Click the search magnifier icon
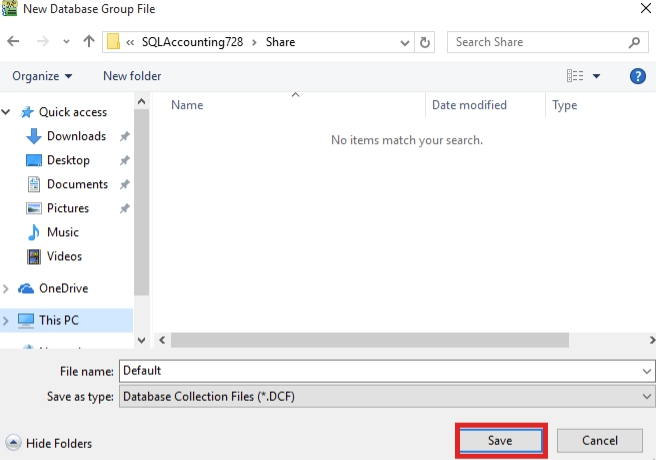This screenshot has height=460, width=656. point(634,42)
